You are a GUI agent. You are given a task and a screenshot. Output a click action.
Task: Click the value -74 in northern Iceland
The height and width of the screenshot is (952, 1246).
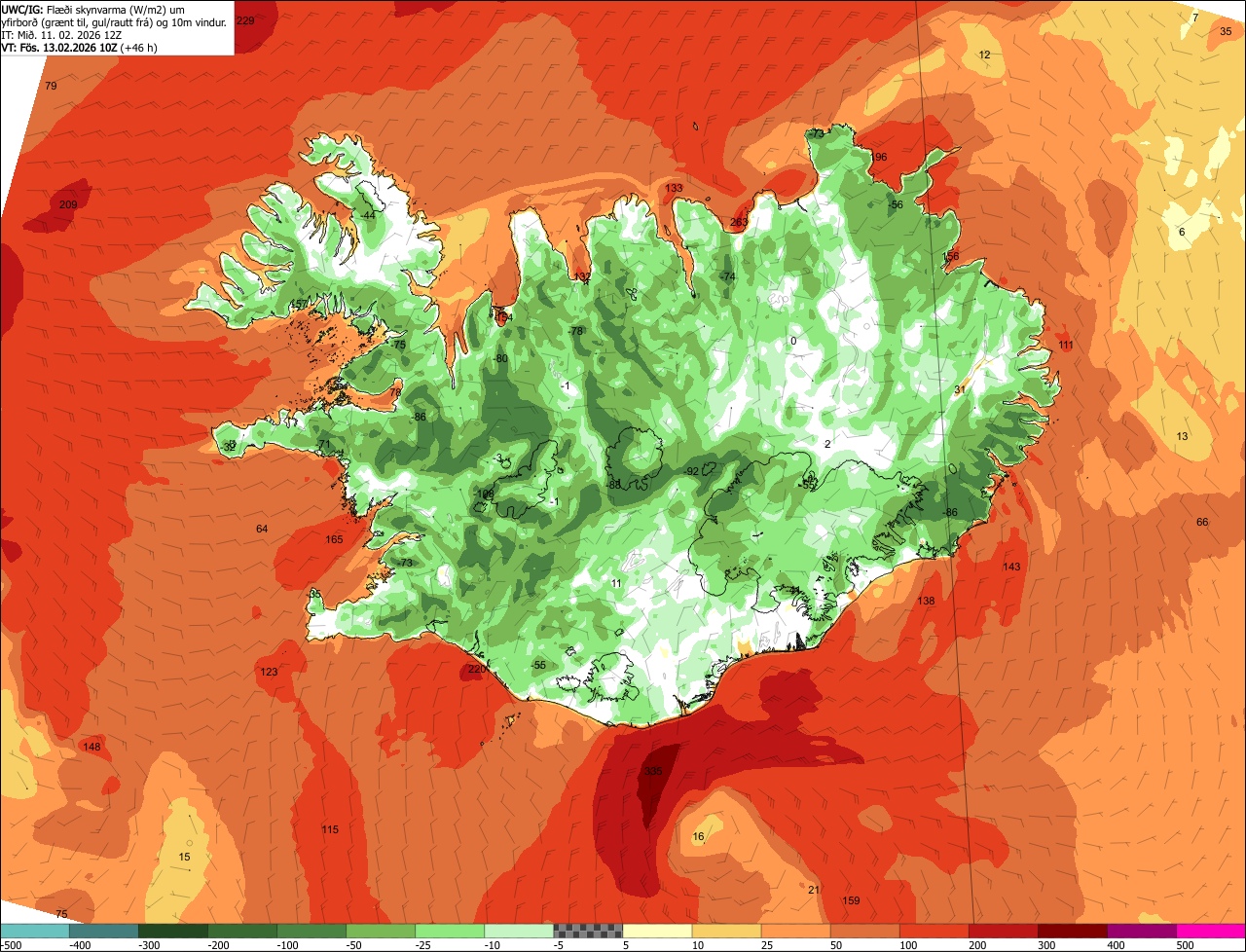click(727, 276)
